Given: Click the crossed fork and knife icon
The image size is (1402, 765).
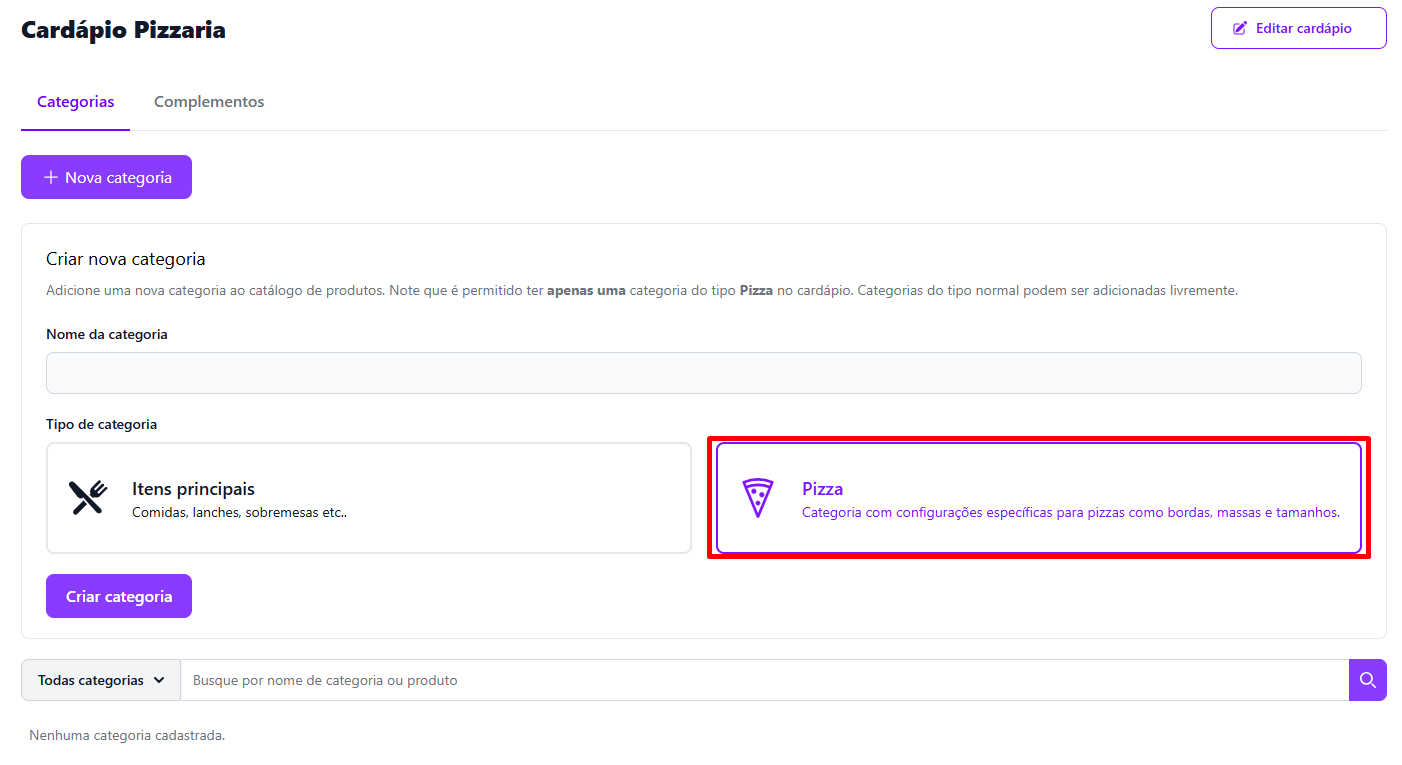Looking at the screenshot, I should (x=88, y=498).
